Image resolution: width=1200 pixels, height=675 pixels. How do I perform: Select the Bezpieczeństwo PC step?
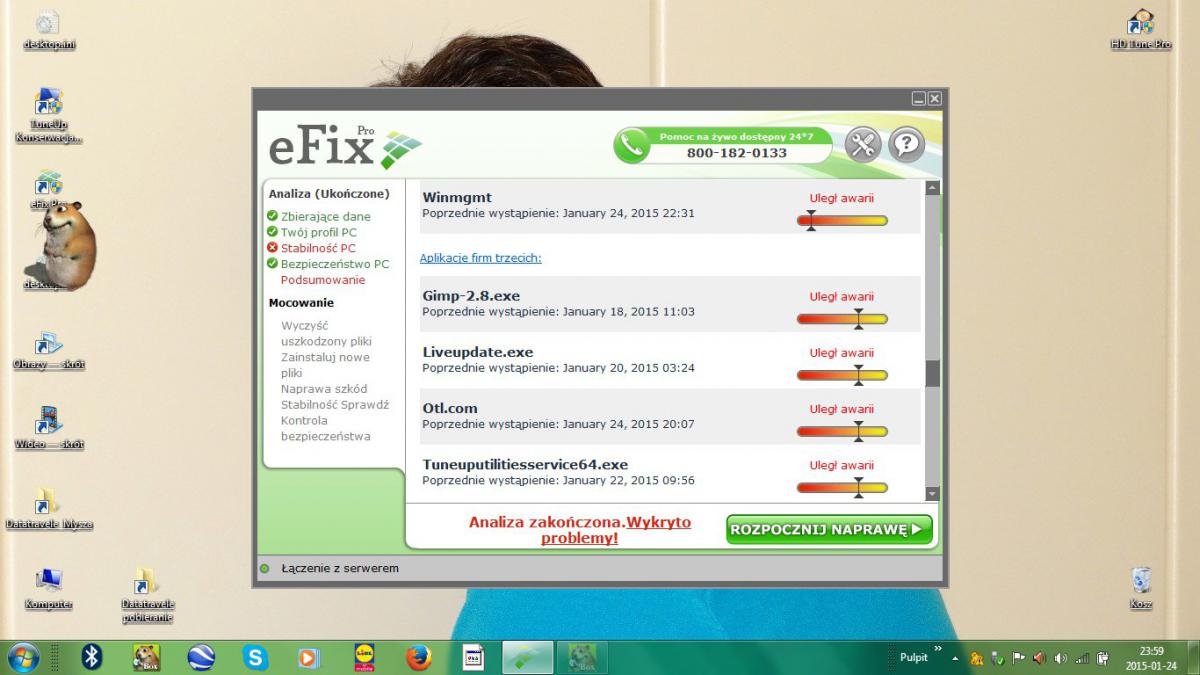tap(335, 264)
